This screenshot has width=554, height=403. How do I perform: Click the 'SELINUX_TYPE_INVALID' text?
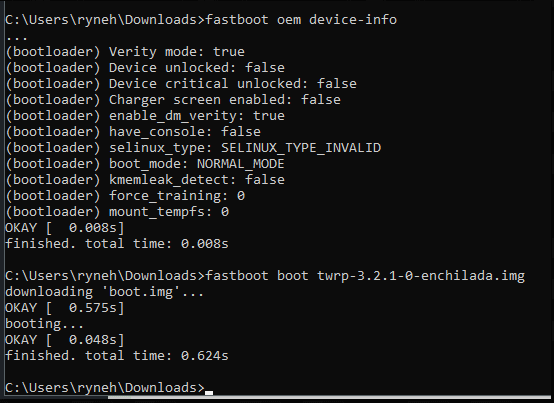[301, 147]
